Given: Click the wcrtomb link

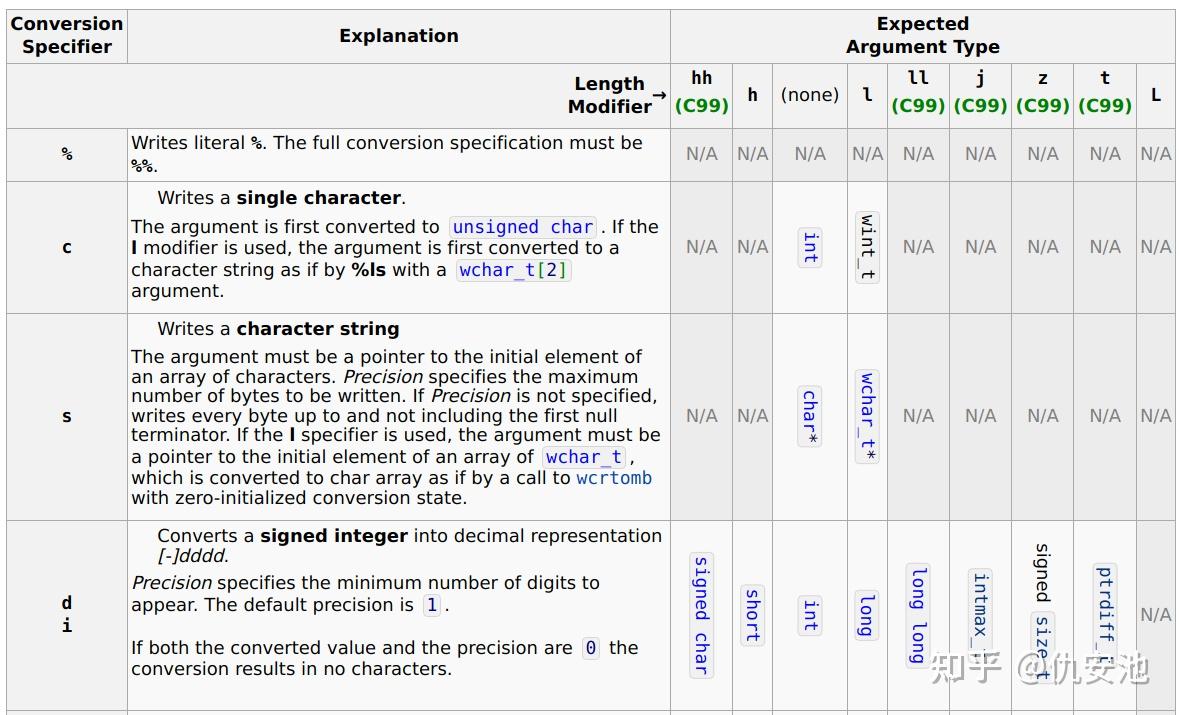Looking at the screenshot, I should tap(614, 478).
